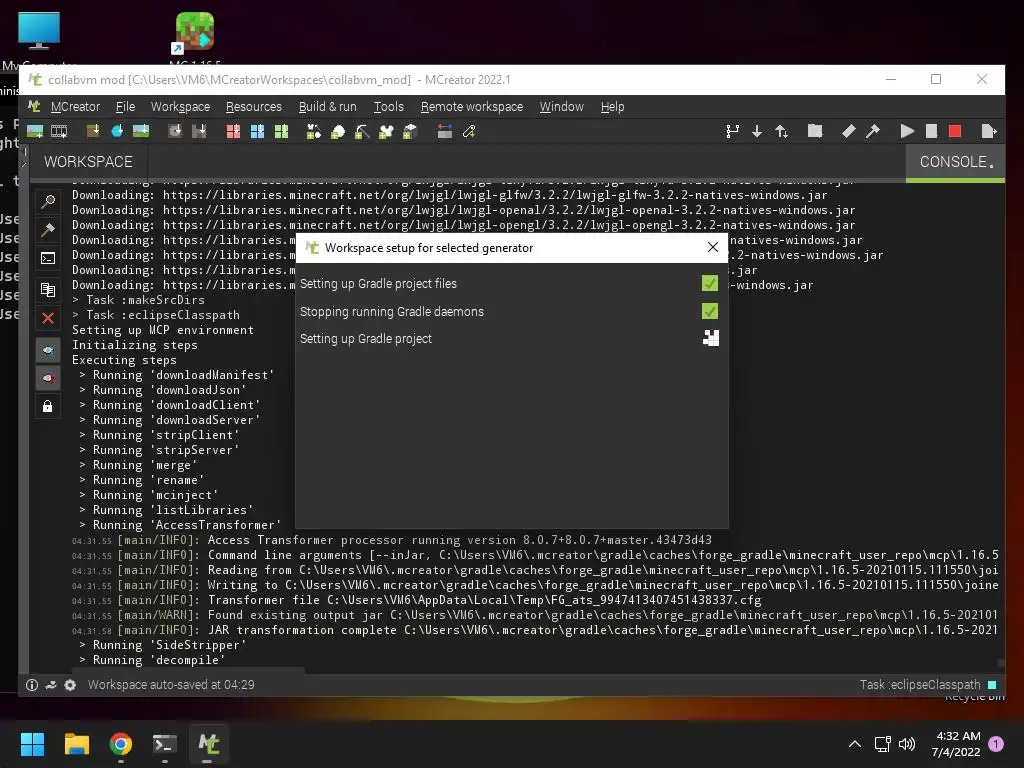
Task: Open File Explorer from the taskbar
Action: point(76,744)
